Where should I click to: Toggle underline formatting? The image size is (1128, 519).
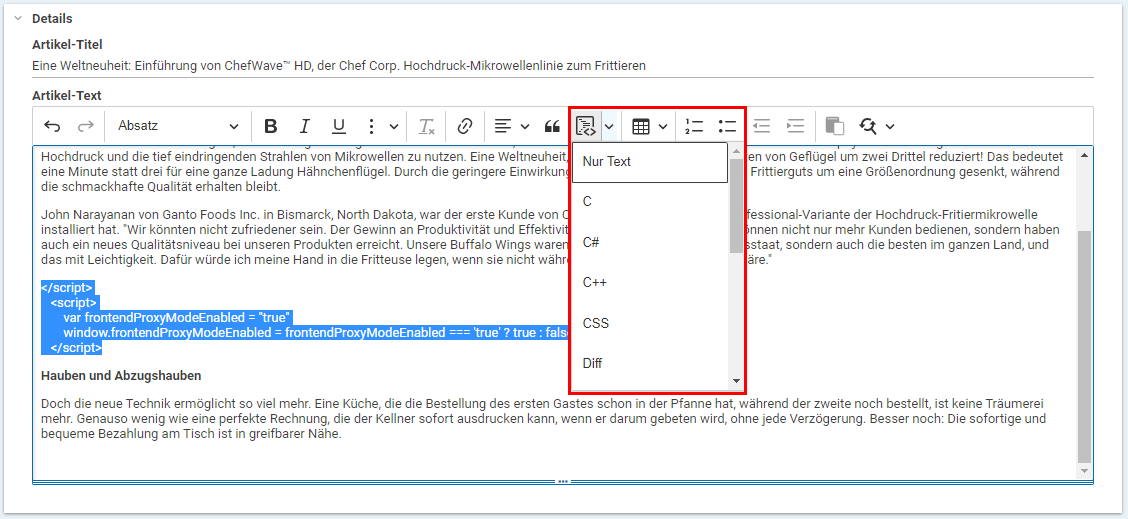(x=339, y=127)
